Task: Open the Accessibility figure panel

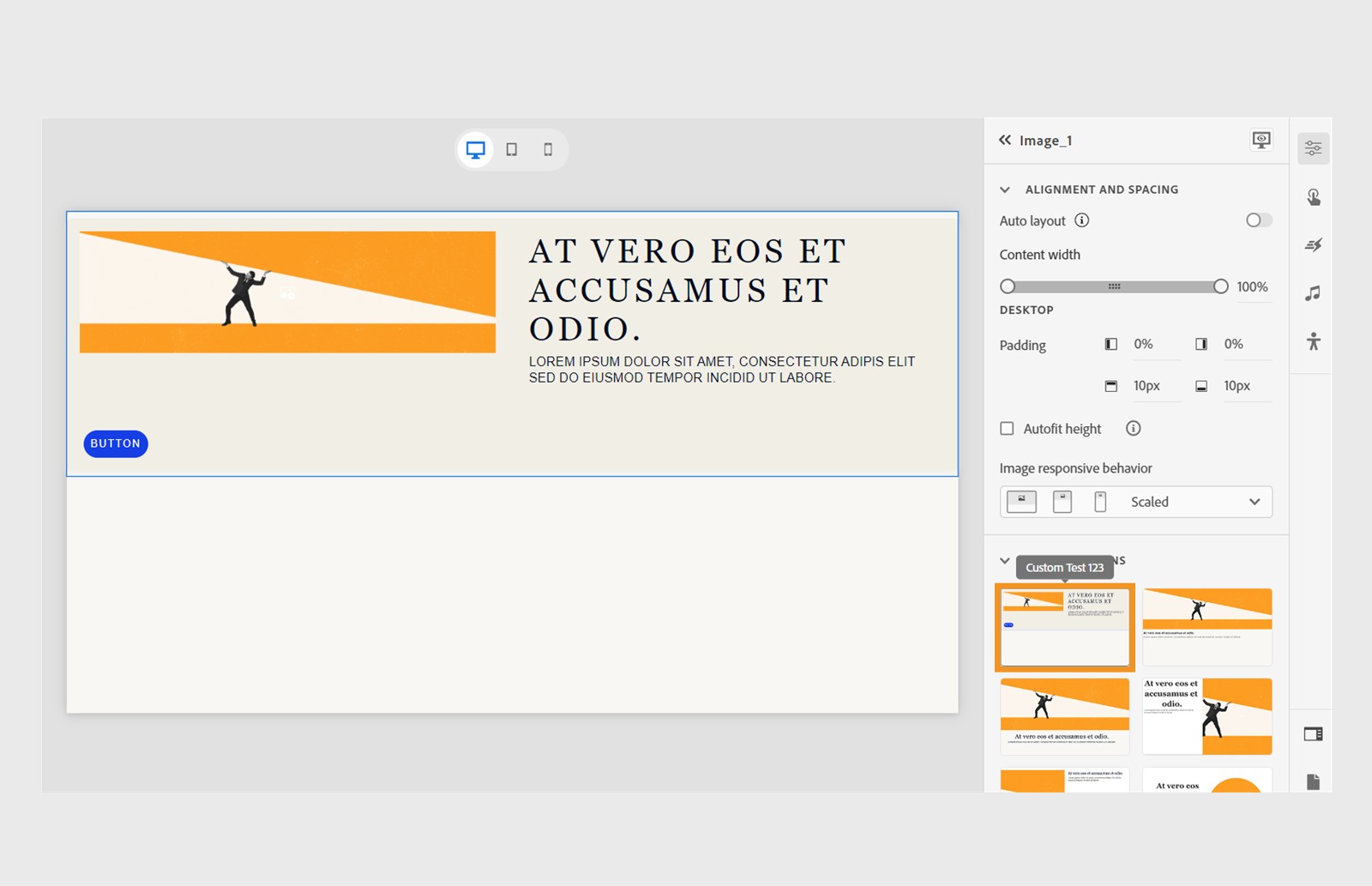Action: coord(1313,341)
